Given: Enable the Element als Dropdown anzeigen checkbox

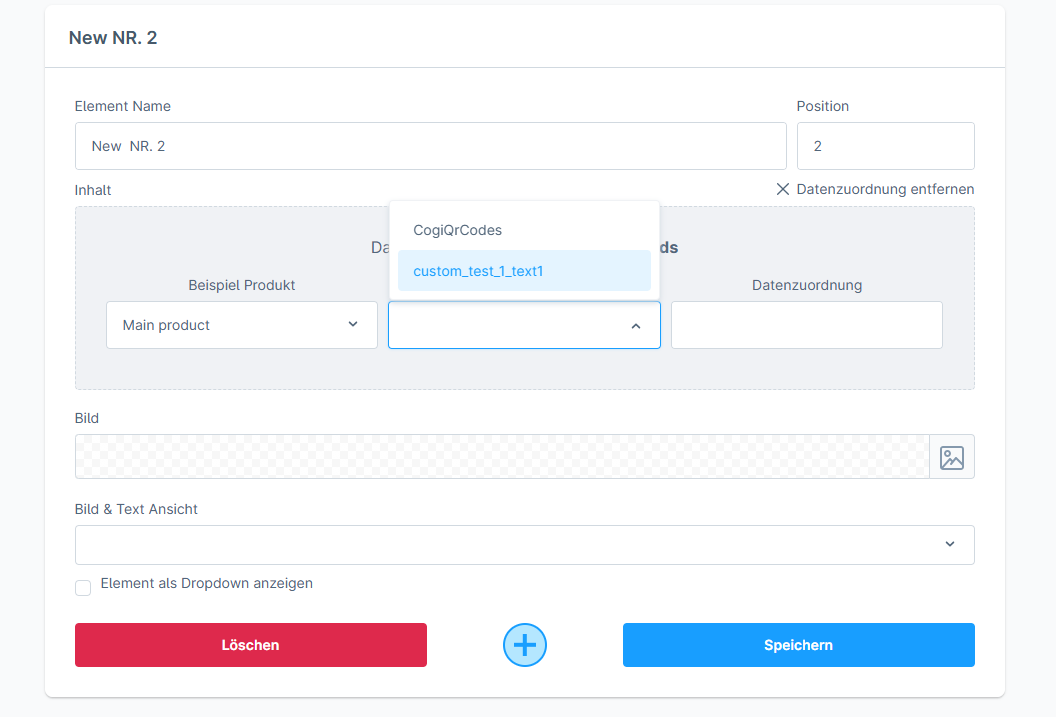Looking at the screenshot, I should [83, 588].
